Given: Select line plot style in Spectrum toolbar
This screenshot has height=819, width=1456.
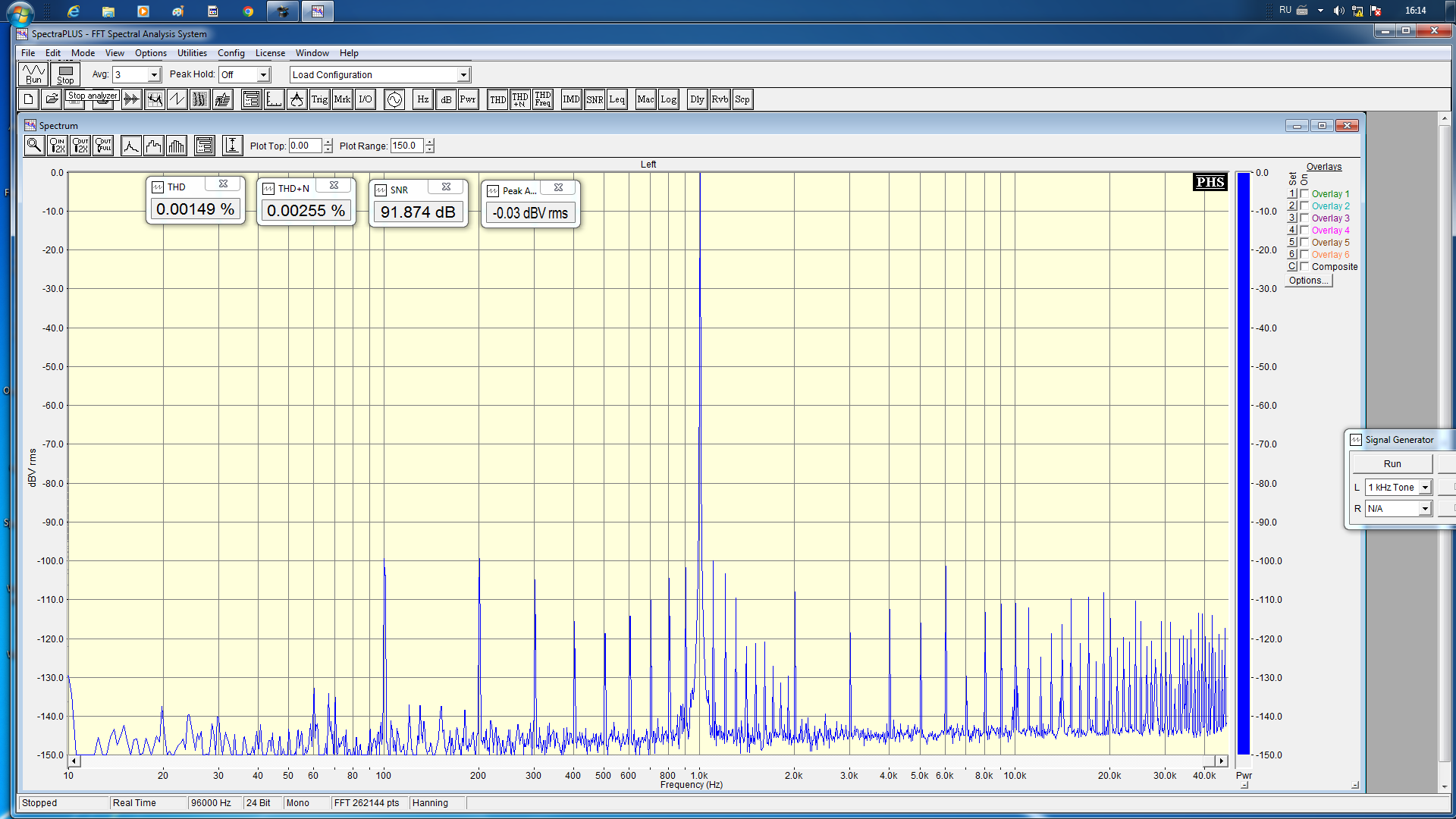Looking at the screenshot, I should click(x=131, y=146).
